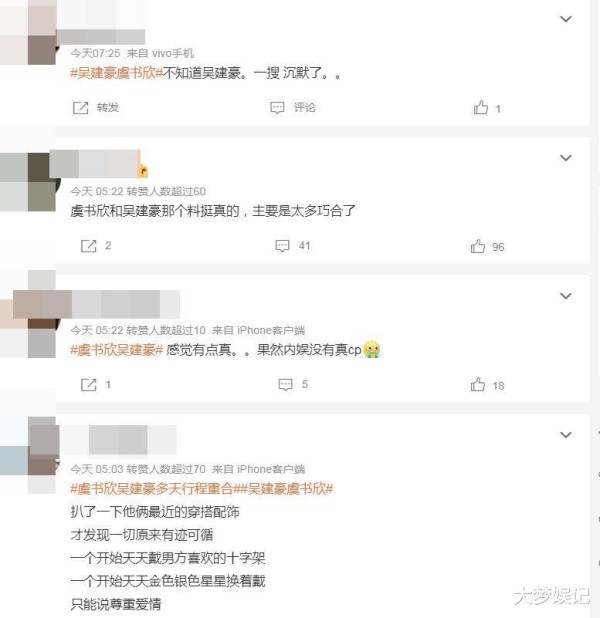This screenshot has width=600, height=618.
Task: Open the blurred username on second post
Action: pyautogui.click(x=95, y=163)
